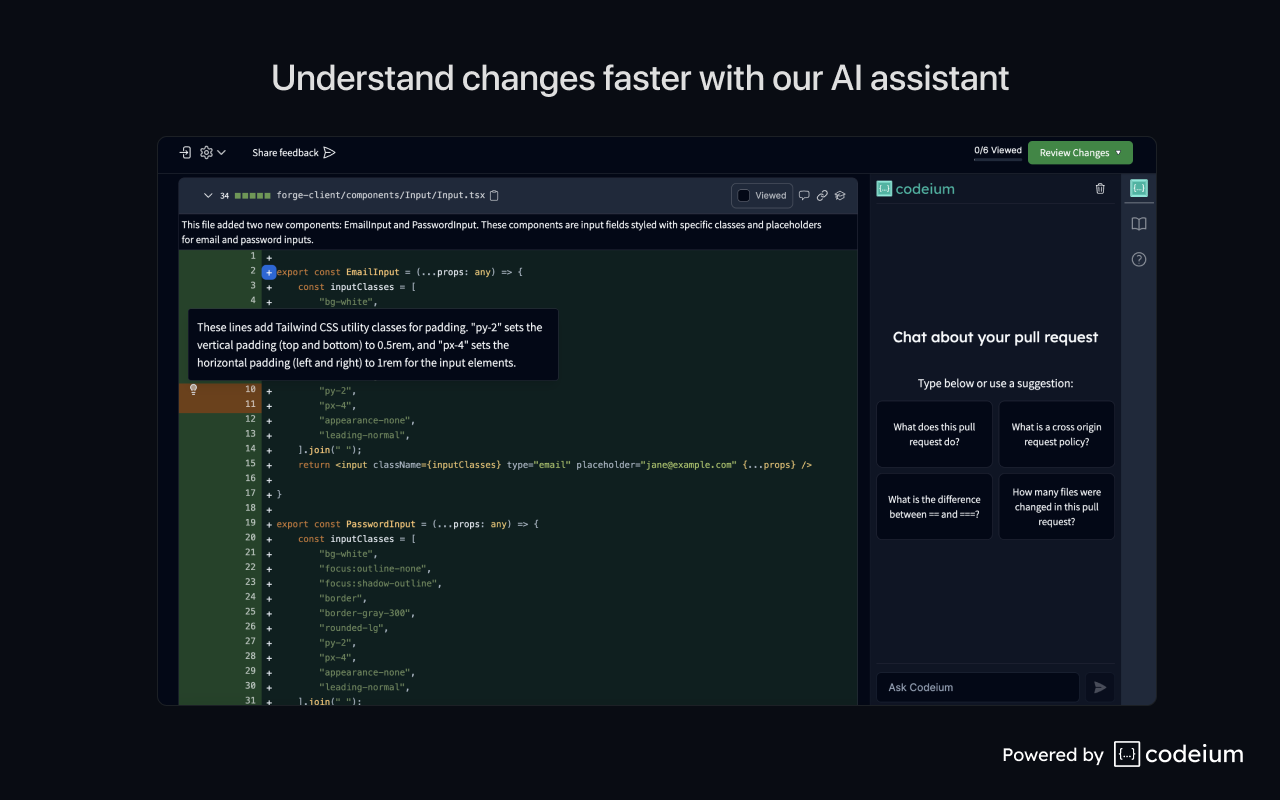1280x800 pixels.
Task: Click the file summary text about EmailInput and PasswordInput
Action: [501, 232]
